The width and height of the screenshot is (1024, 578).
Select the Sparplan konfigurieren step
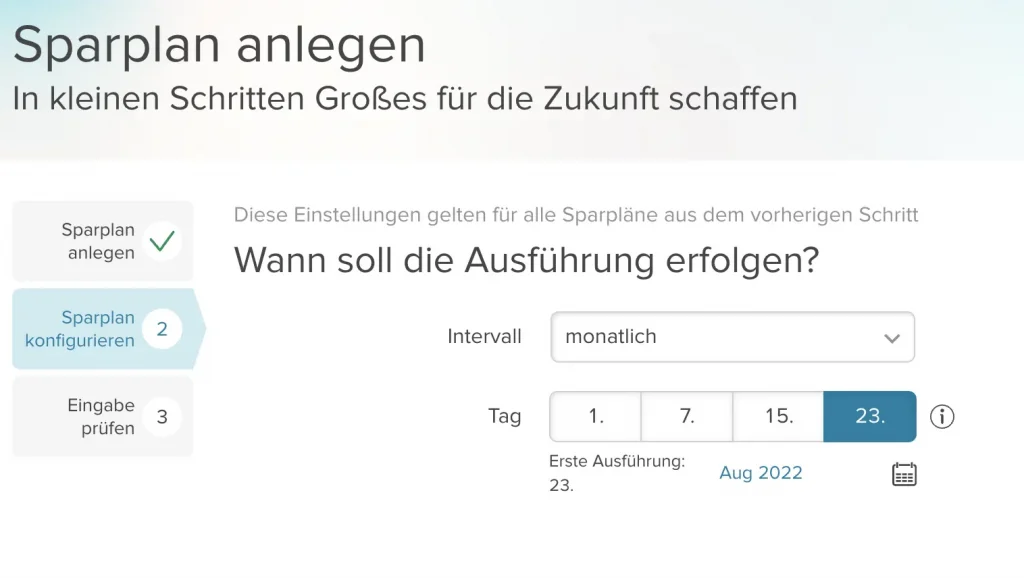coord(82,329)
